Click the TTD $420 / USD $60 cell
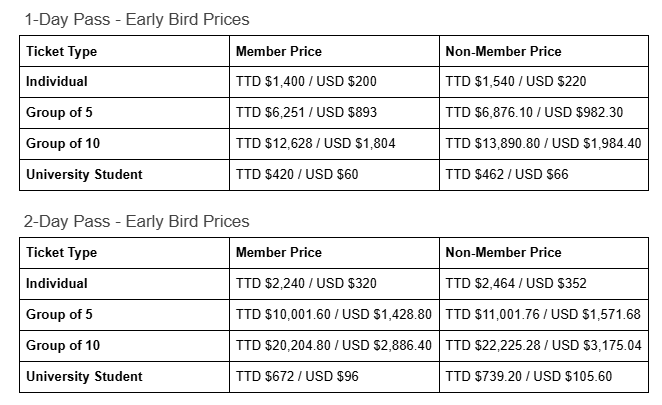 pyautogui.click(x=334, y=175)
